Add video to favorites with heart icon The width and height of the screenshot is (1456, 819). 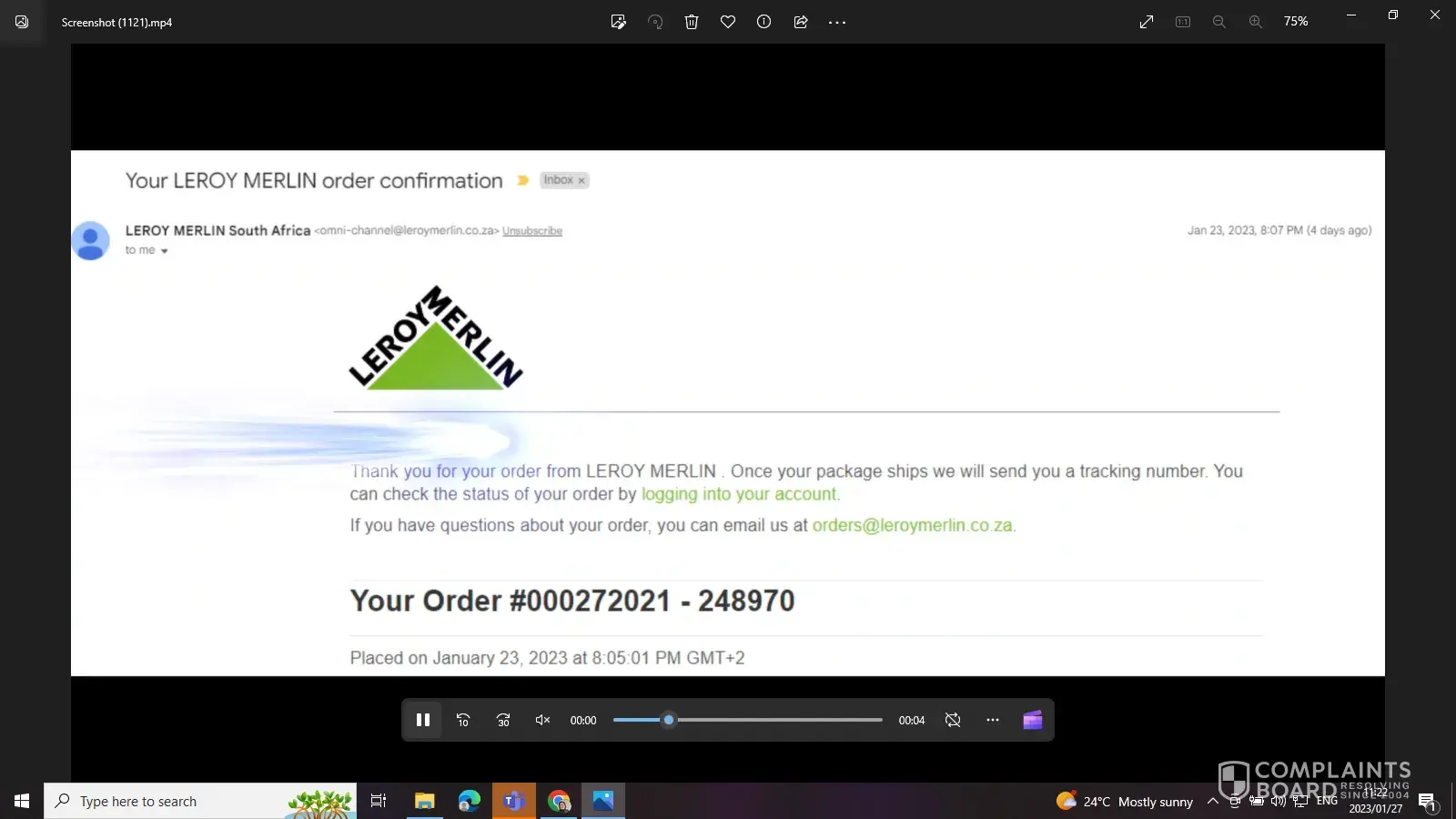coord(728,22)
